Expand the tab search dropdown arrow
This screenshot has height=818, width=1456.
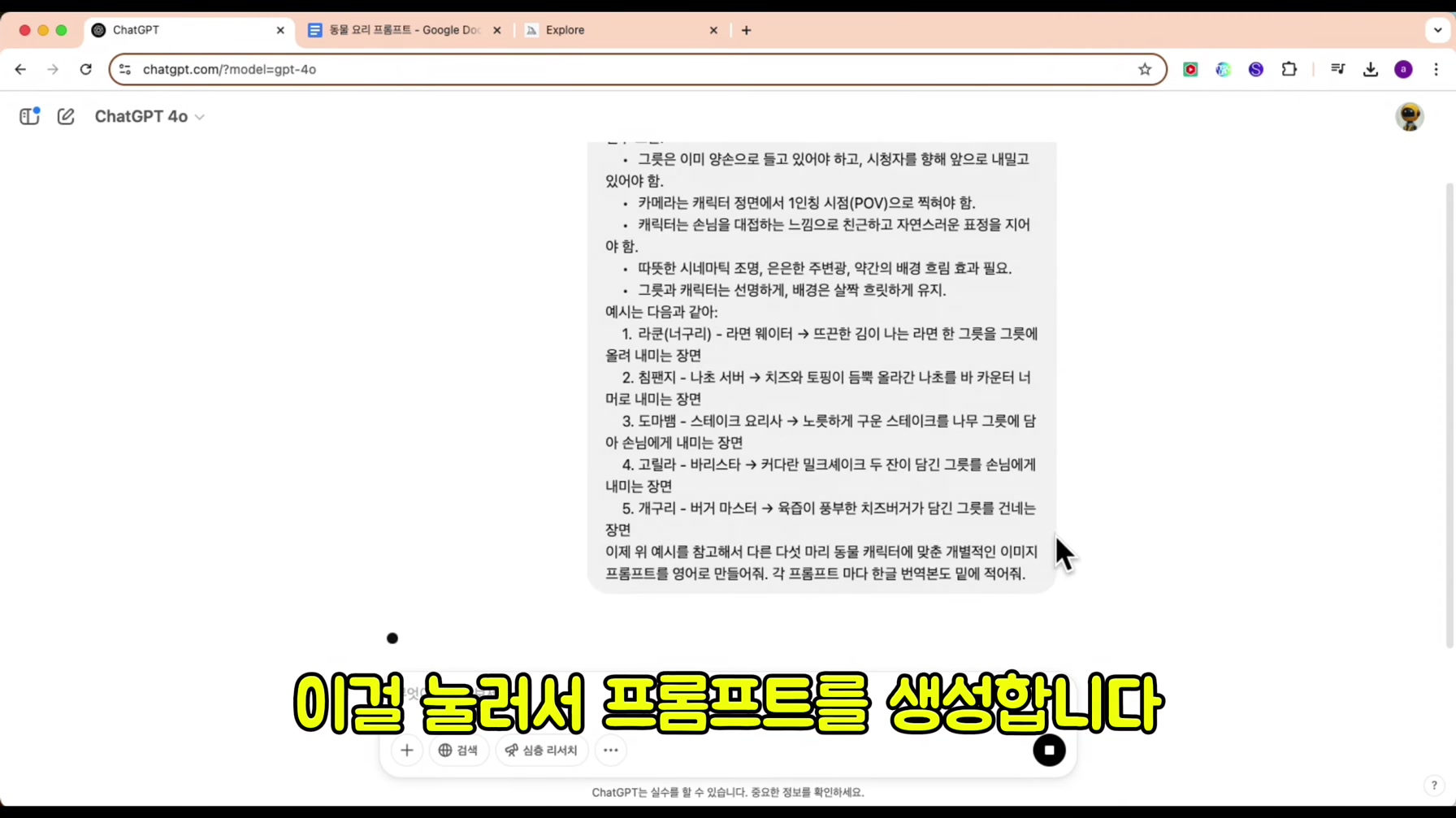click(1437, 30)
